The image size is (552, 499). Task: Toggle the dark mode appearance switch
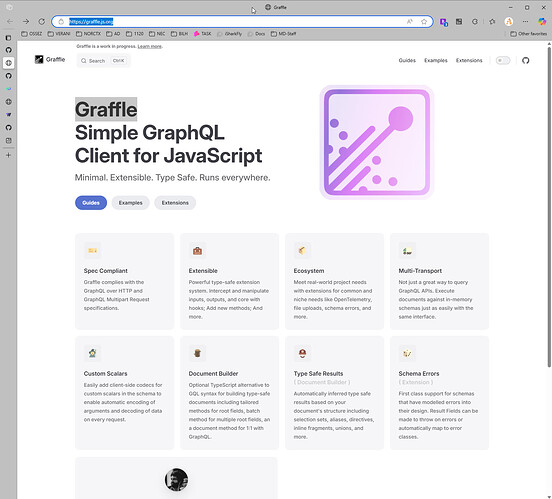pyautogui.click(x=503, y=61)
